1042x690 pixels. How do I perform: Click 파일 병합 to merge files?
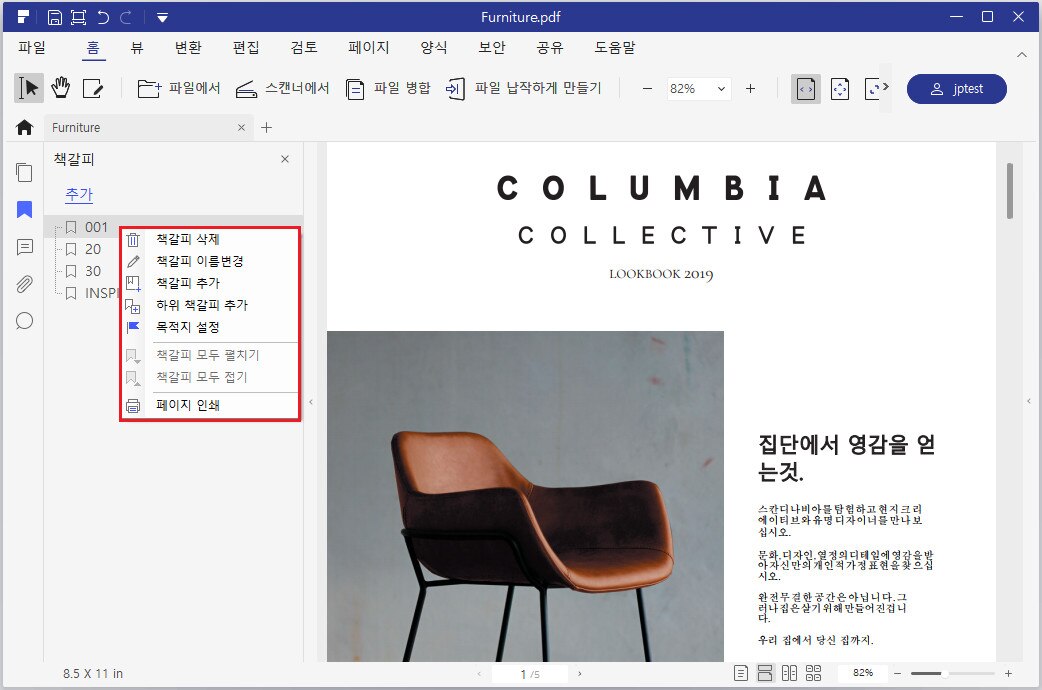[388, 88]
